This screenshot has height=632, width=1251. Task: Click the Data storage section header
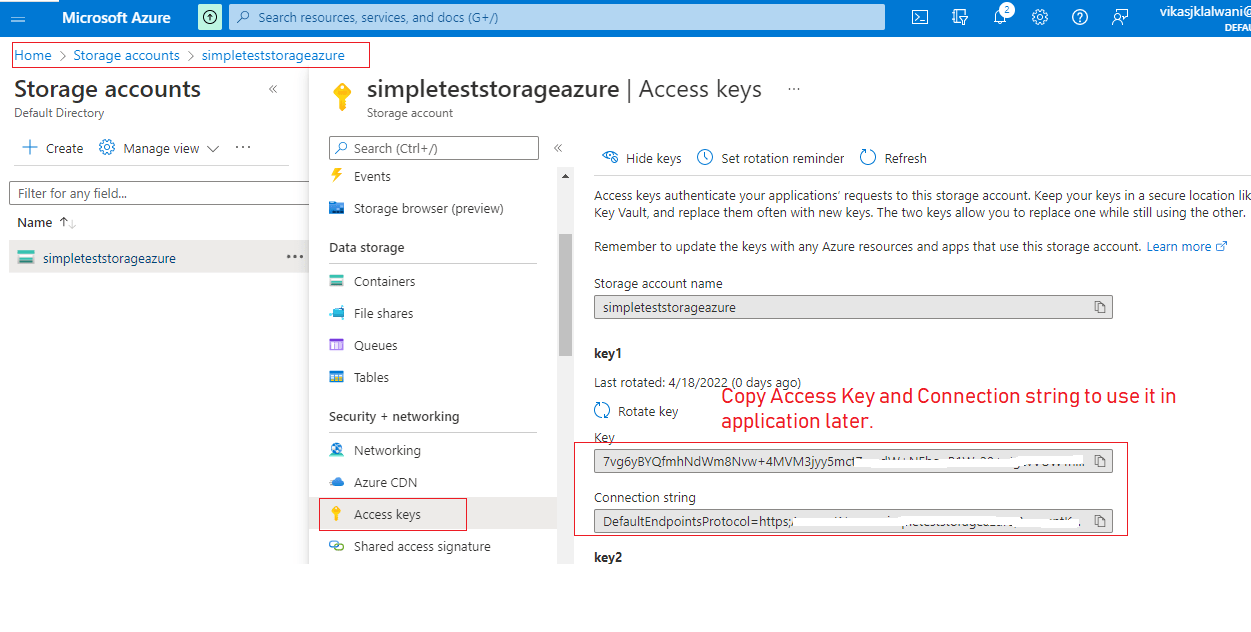pos(367,247)
